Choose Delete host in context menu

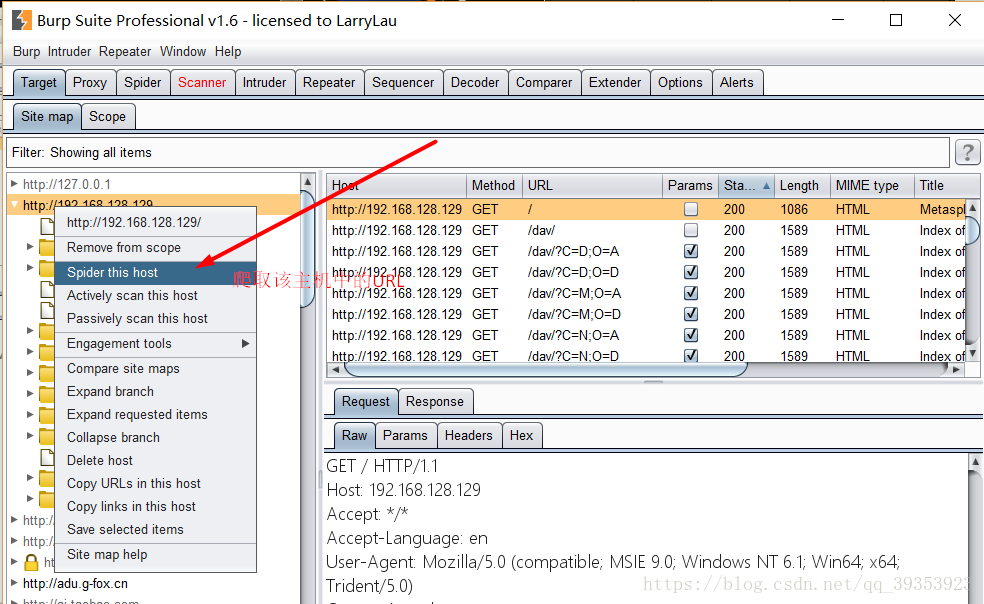point(156,460)
